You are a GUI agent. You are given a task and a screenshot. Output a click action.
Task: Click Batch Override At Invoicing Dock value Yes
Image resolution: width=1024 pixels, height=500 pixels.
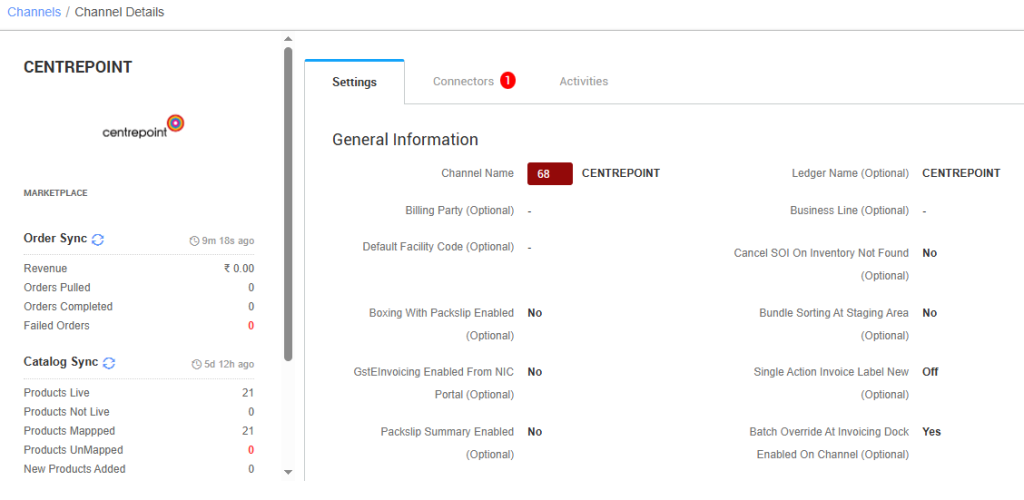tap(931, 431)
